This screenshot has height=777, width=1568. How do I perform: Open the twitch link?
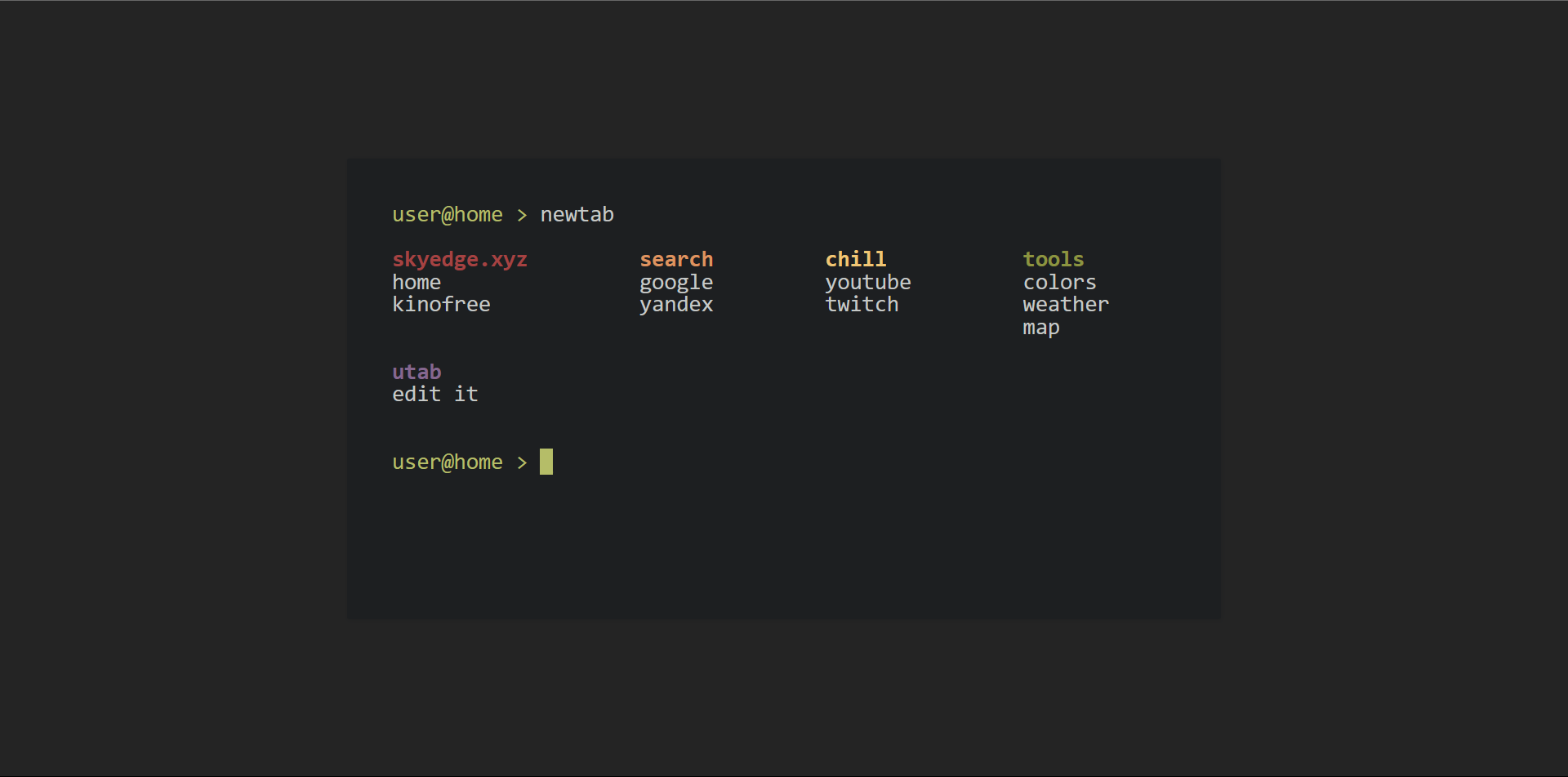pos(862,304)
